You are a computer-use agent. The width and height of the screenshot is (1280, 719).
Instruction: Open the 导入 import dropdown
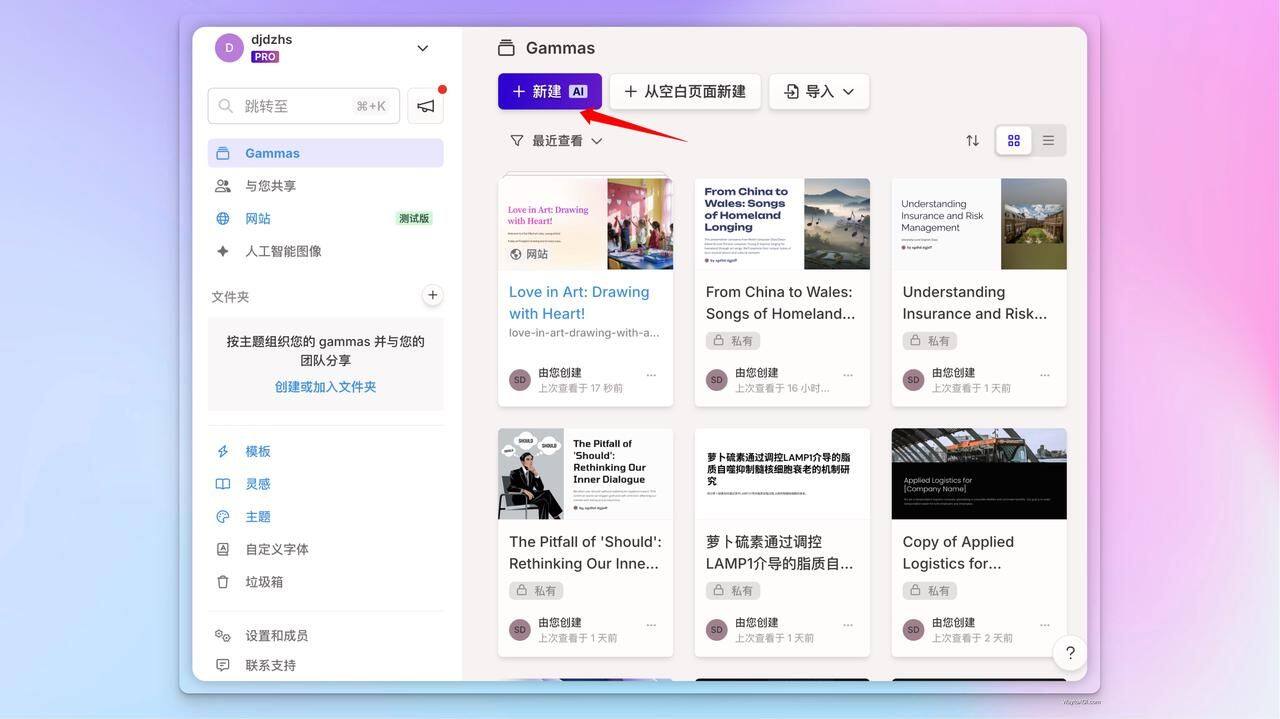point(819,92)
